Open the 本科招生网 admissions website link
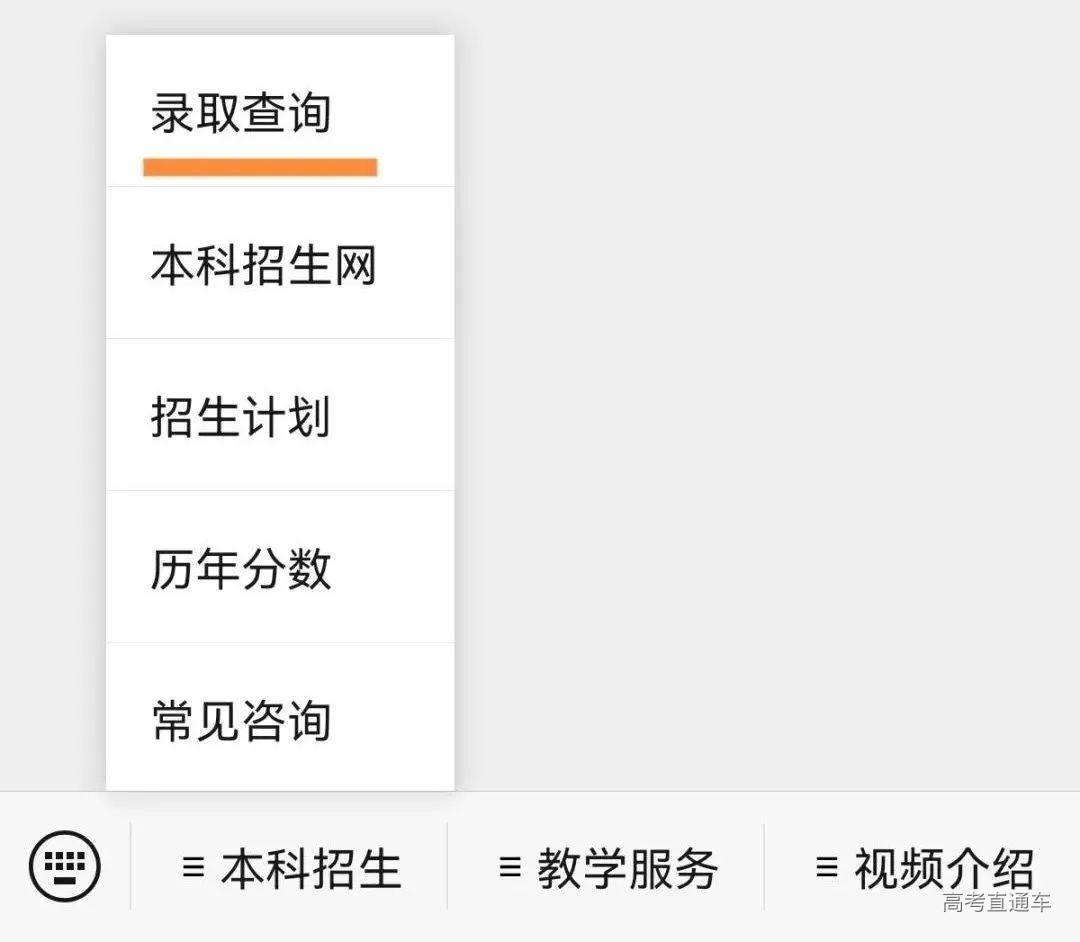 tap(263, 266)
